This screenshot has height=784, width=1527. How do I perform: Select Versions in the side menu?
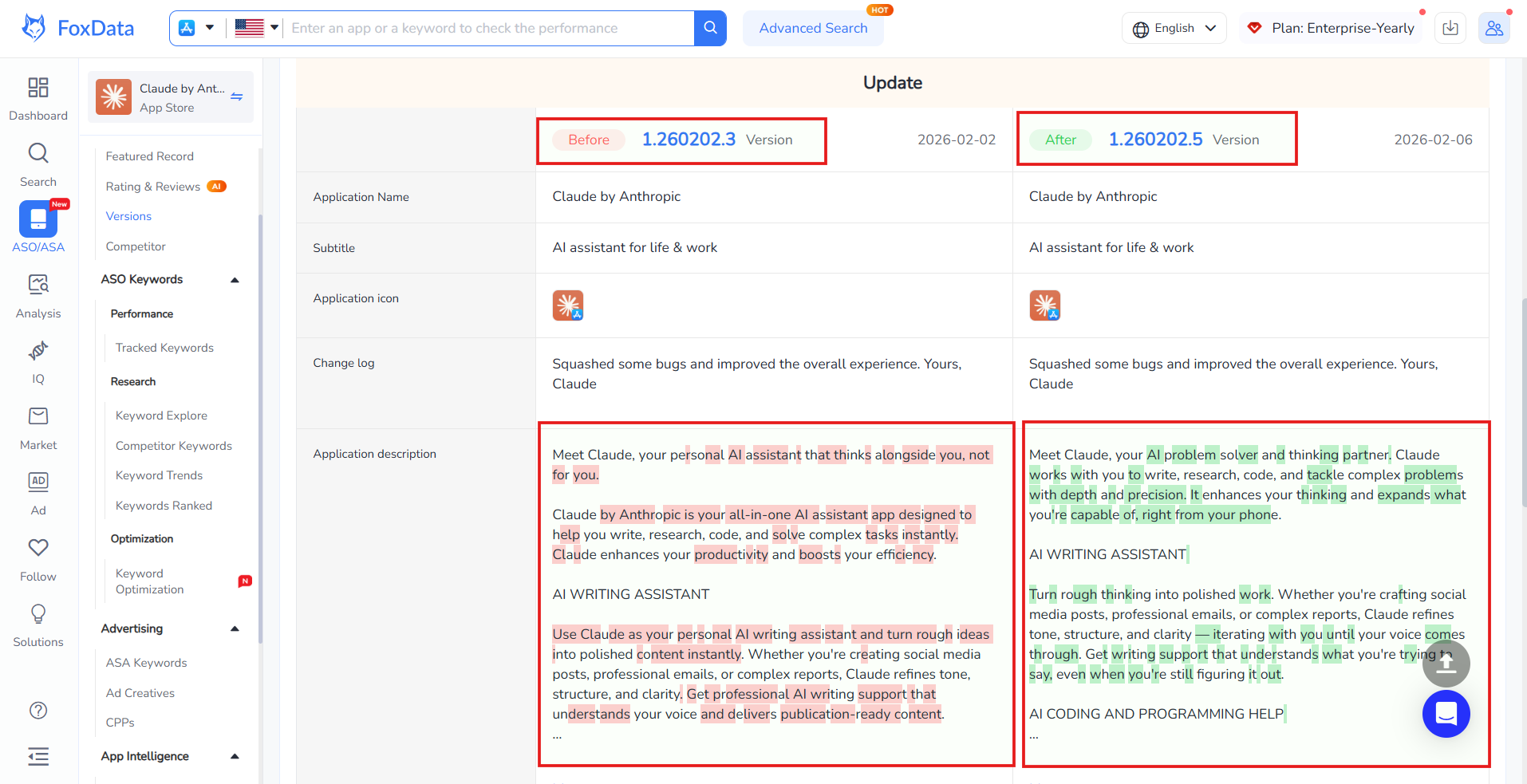(x=128, y=216)
